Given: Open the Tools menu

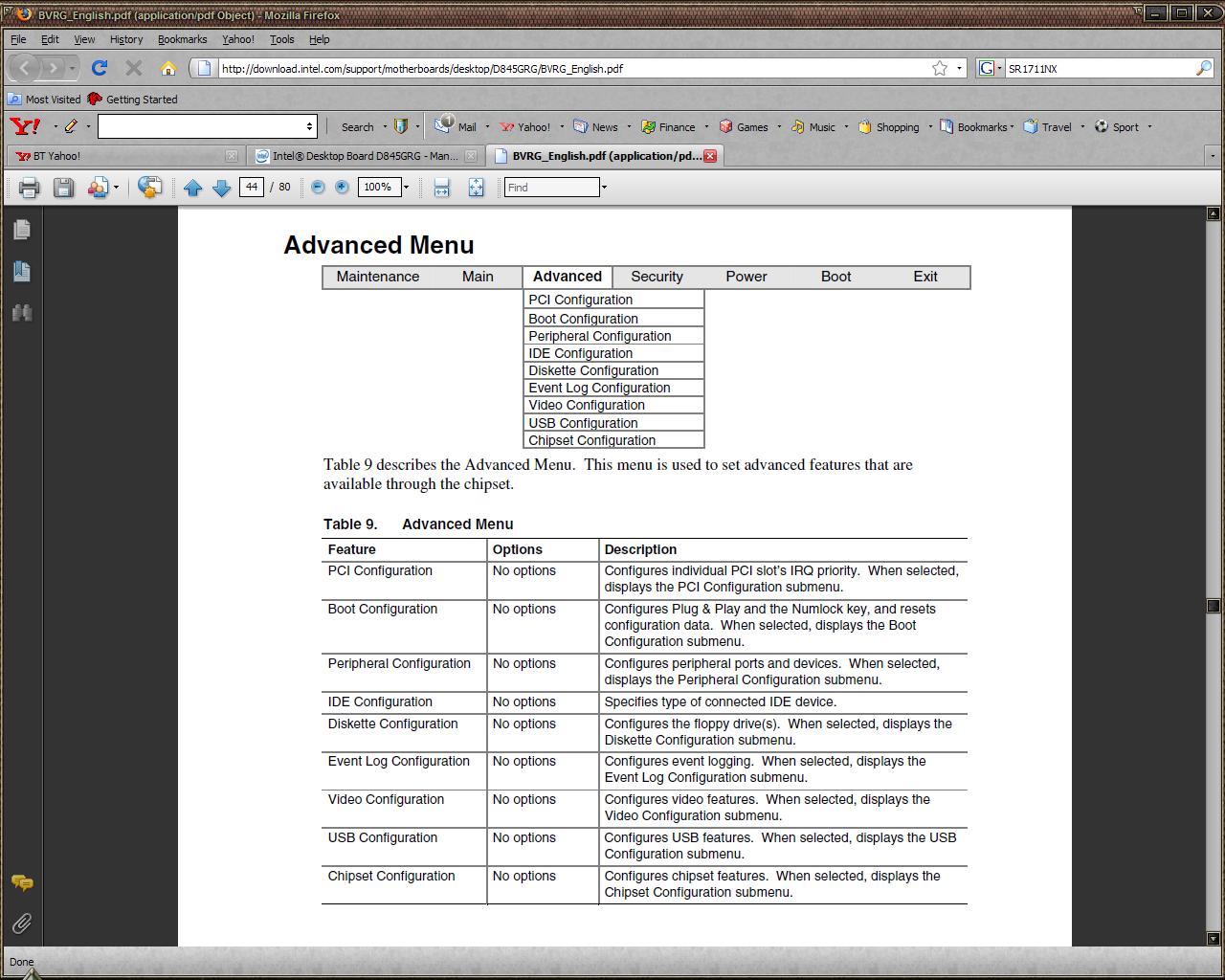Looking at the screenshot, I should pyautogui.click(x=281, y=39).
